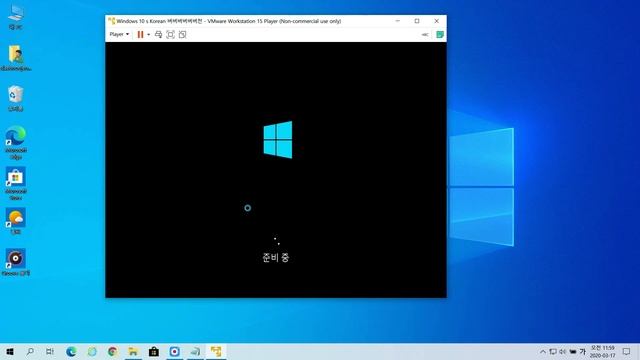Open the Player menu in VMware
640x360 pixels.
[119, 34]
